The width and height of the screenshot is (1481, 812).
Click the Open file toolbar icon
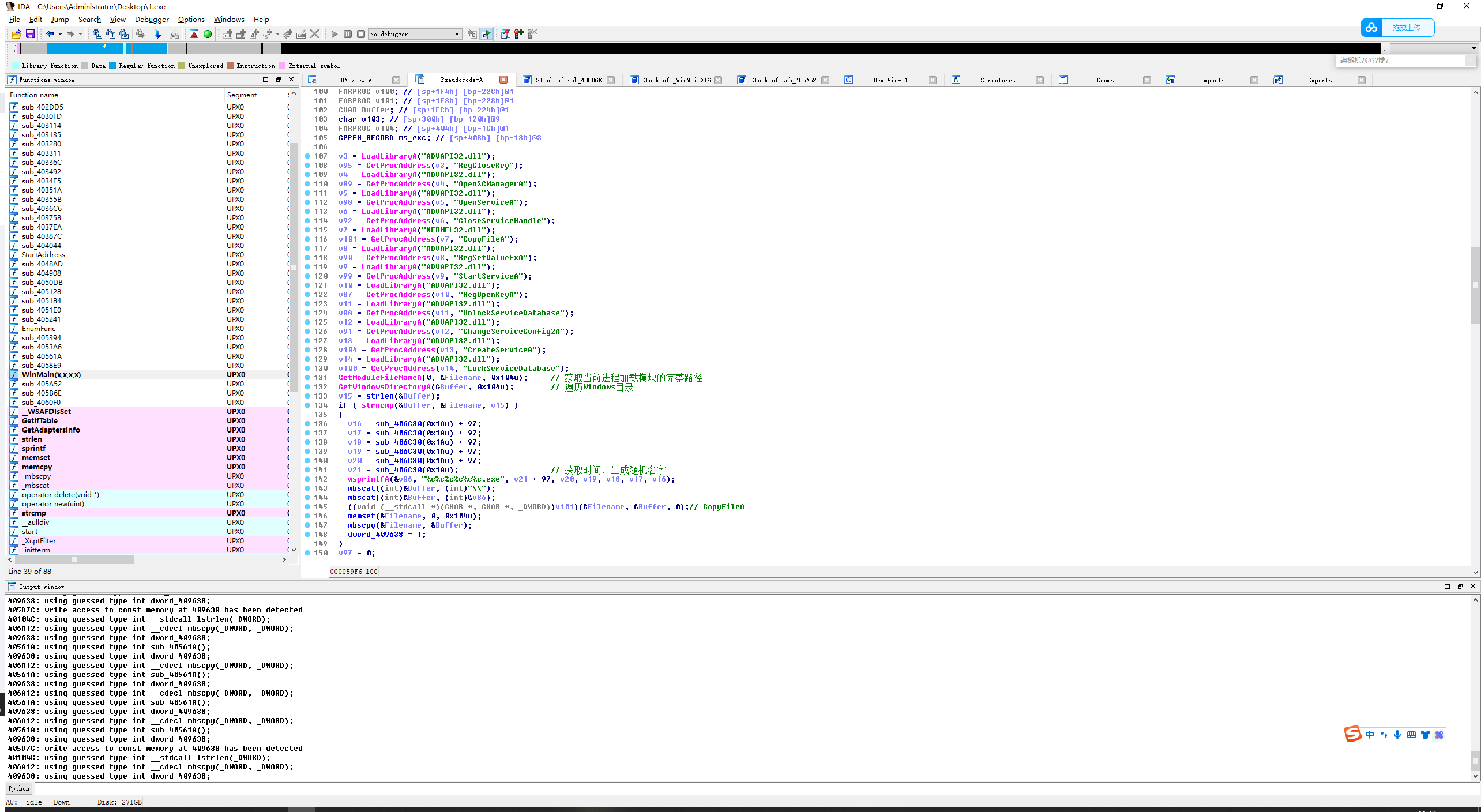(17, 34)
